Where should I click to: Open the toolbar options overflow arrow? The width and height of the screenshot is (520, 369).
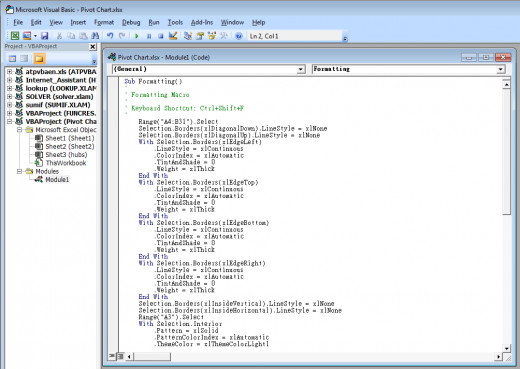point(345,39)
